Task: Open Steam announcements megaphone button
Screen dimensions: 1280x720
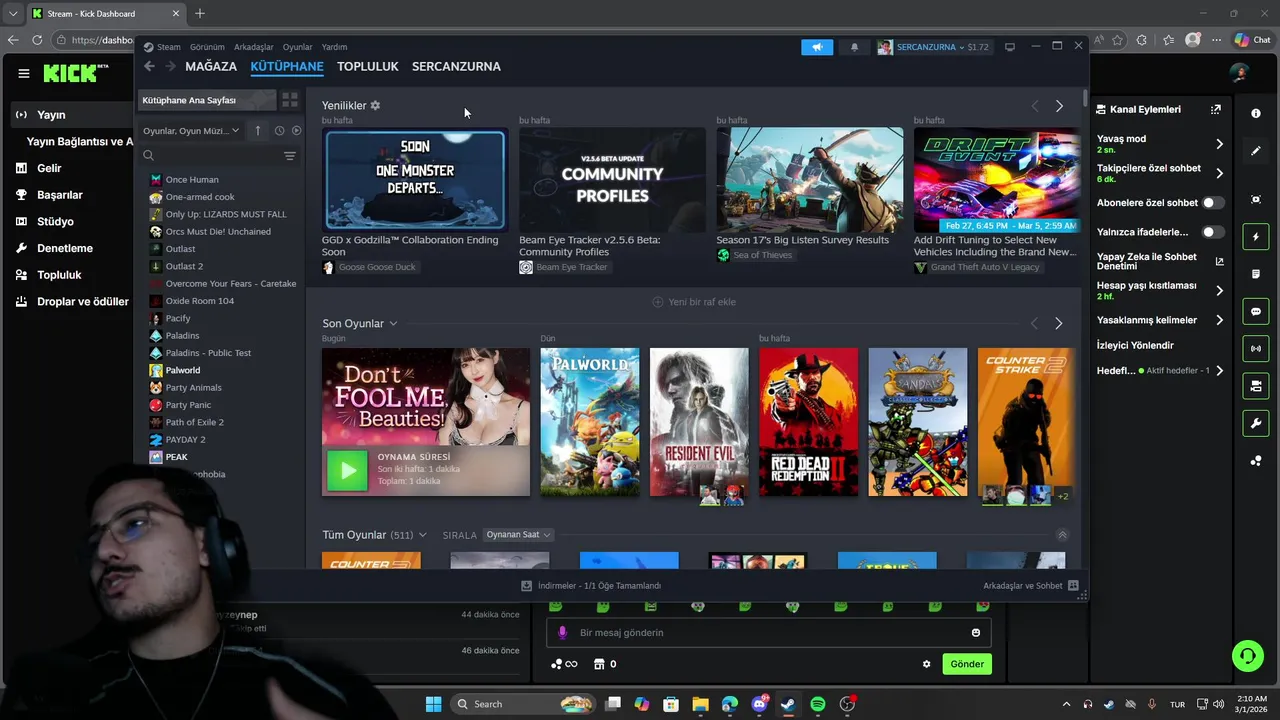Action: click(x=817, y=47)
